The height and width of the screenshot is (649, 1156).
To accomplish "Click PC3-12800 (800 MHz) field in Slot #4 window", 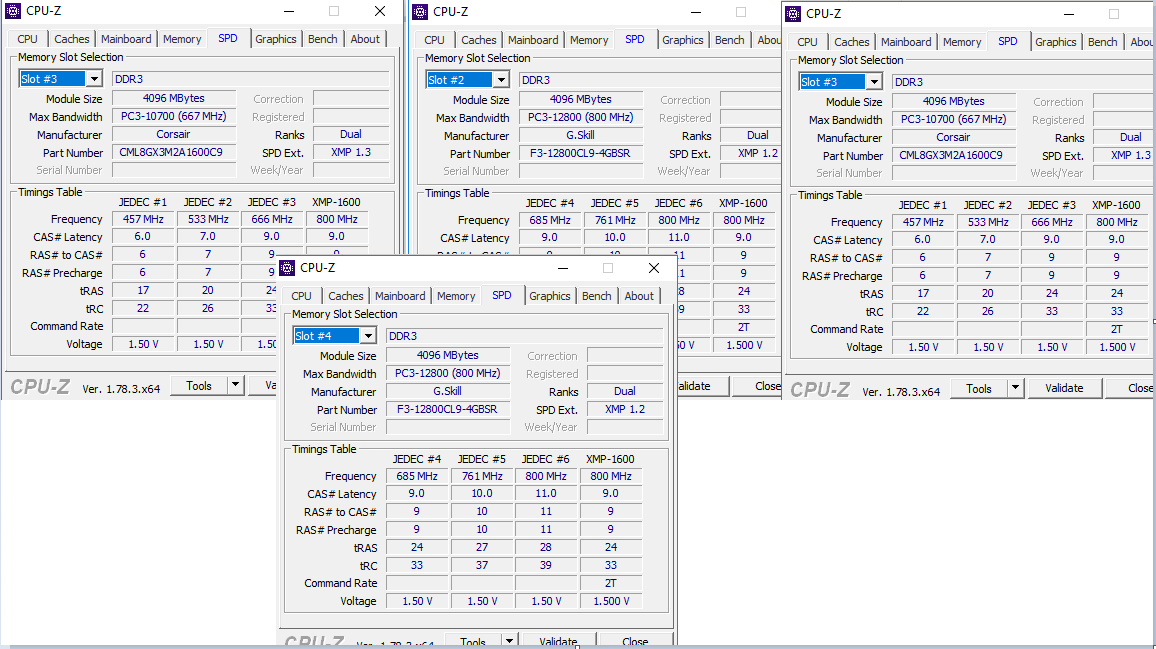I will (x=448, y=373).
